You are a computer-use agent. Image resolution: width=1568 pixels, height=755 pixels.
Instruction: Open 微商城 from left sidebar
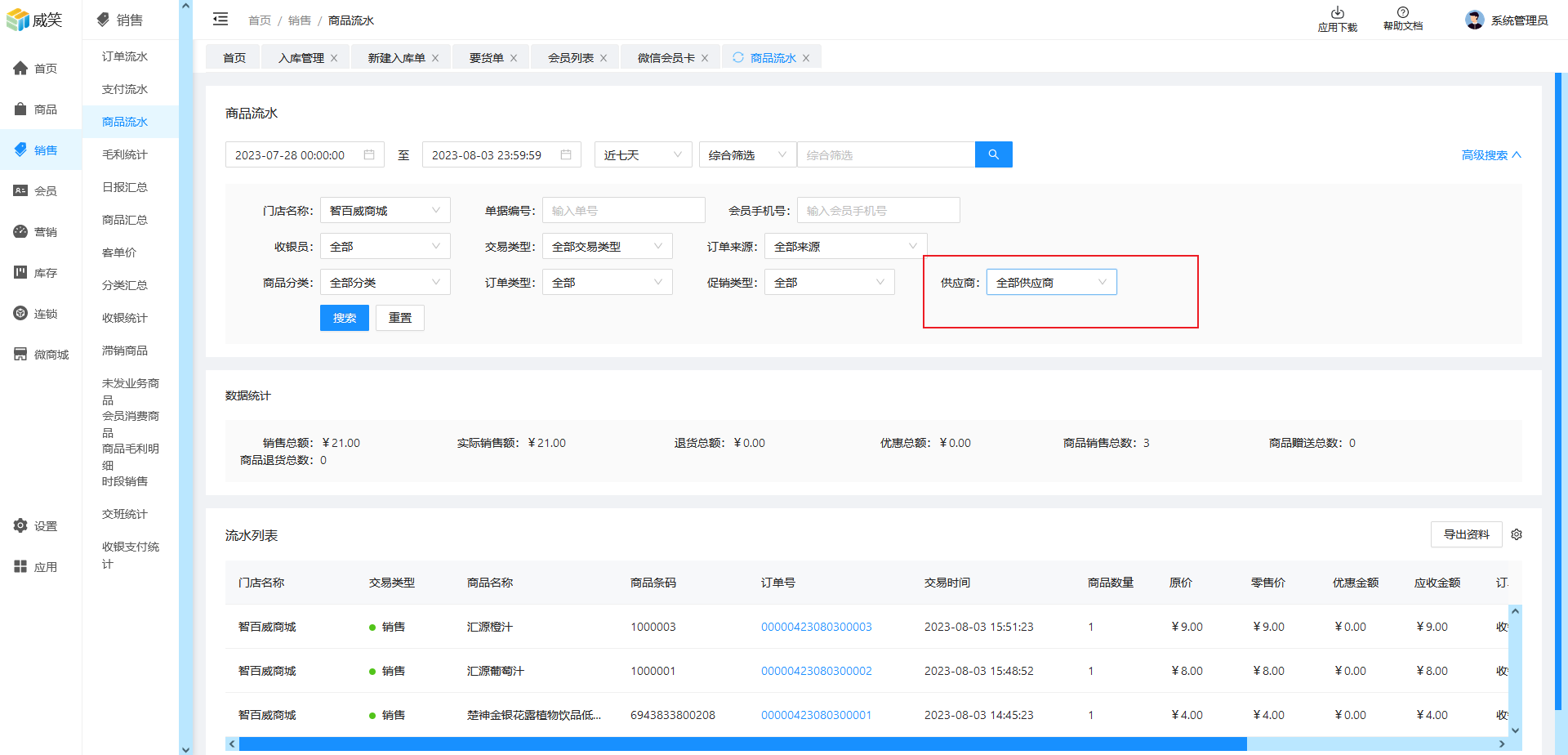(41, 355)
